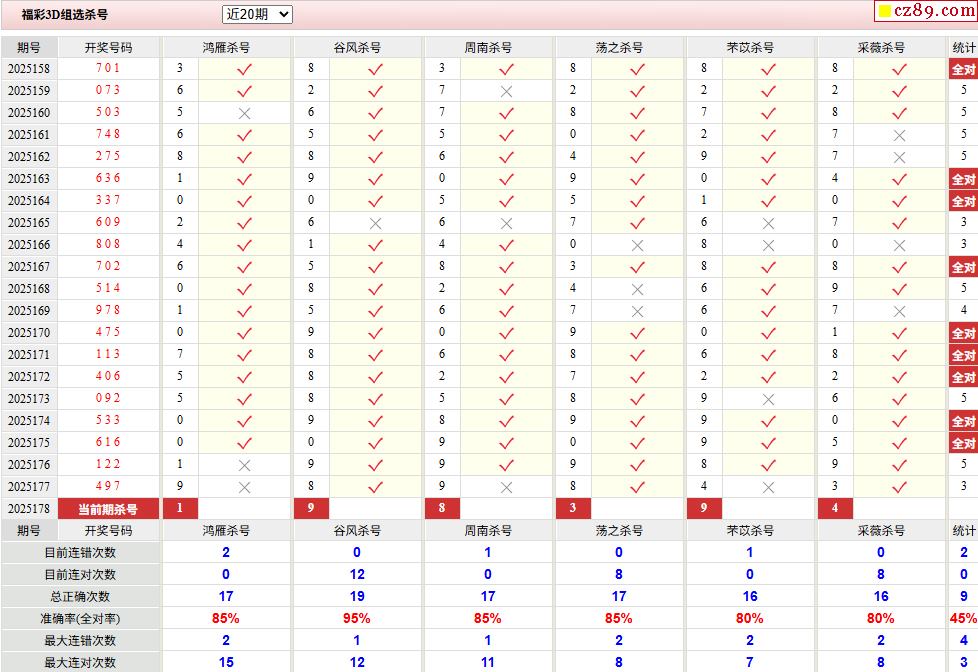Click the red checkmark in 周南杀号 for row 2025167
The height and width of the screenshot is (672, 978).
pos(506,268)
